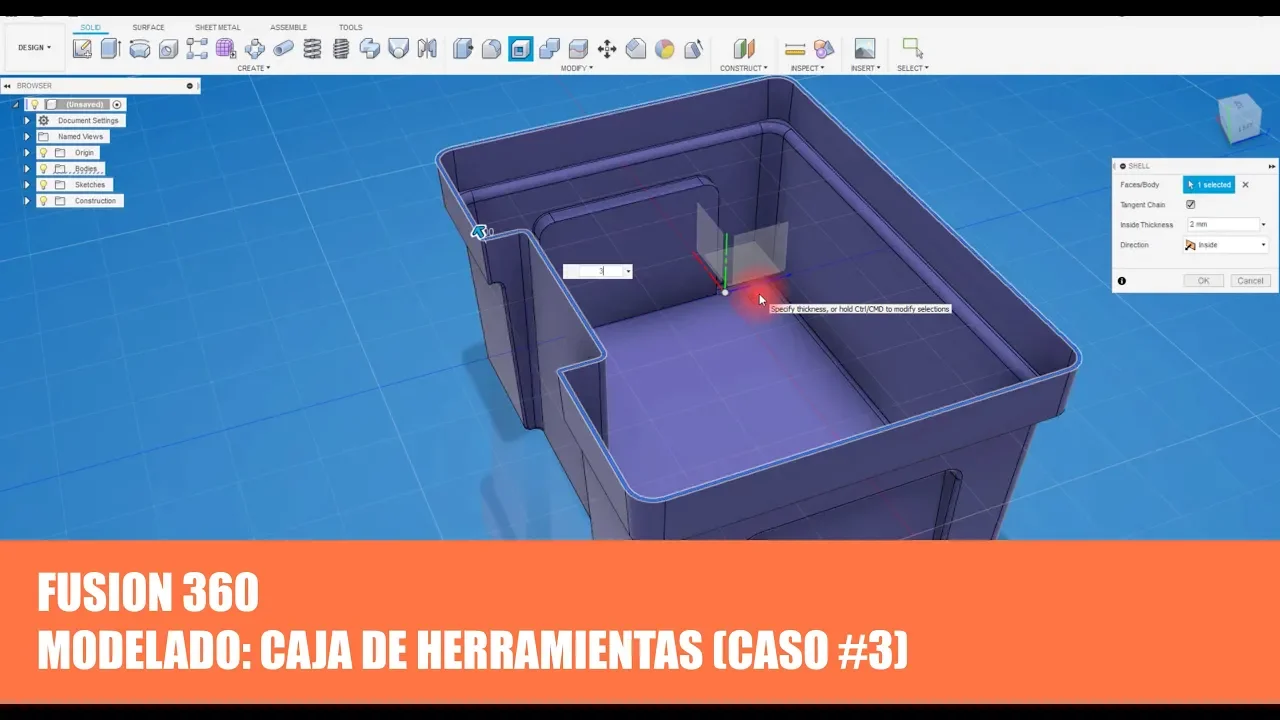The width and height of the screenshot is (1280, 720).
Task: Select the Create Form purple grid icon
Action: pos(226,48)
